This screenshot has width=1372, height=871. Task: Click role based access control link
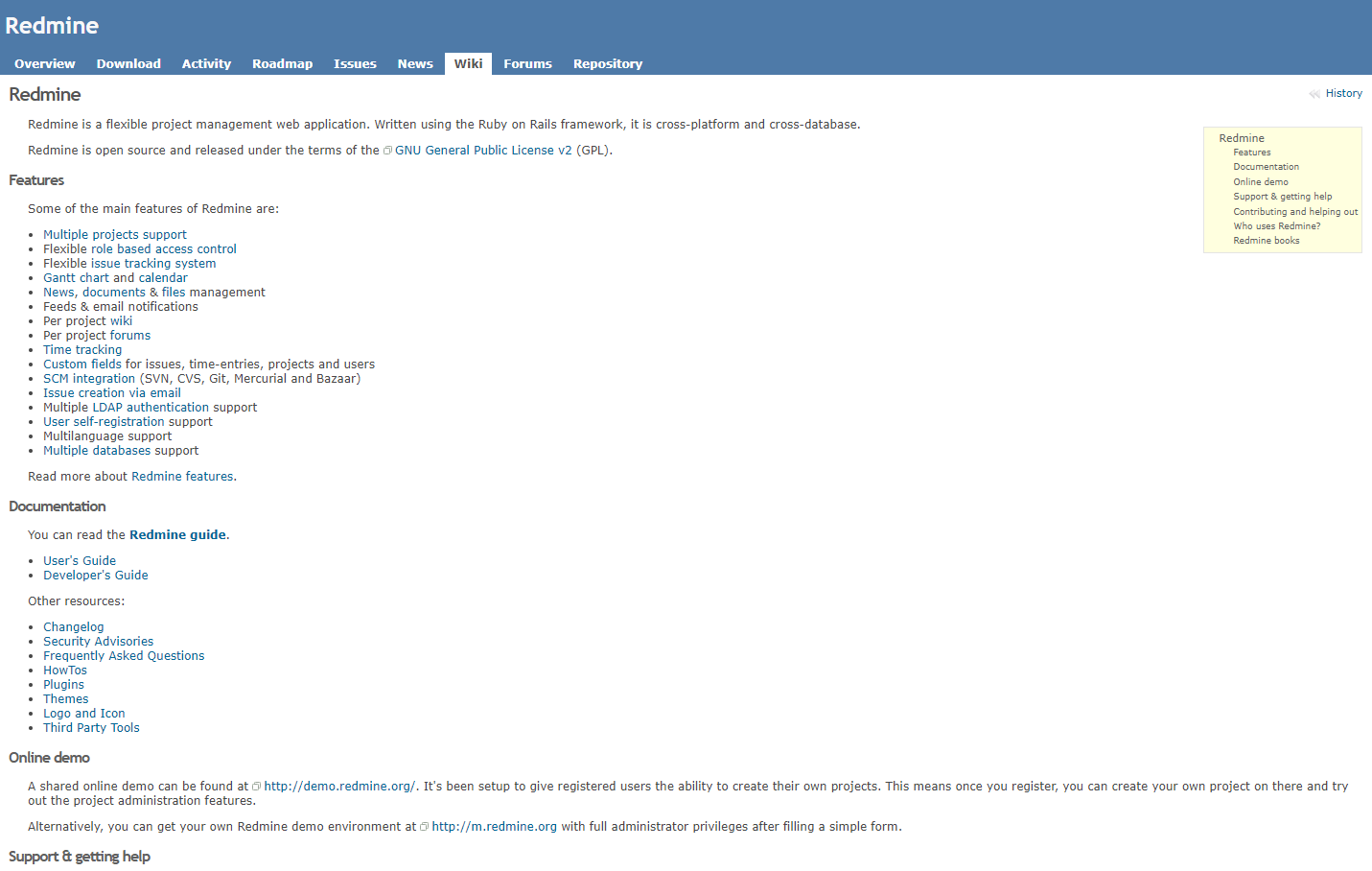point(164,249)
